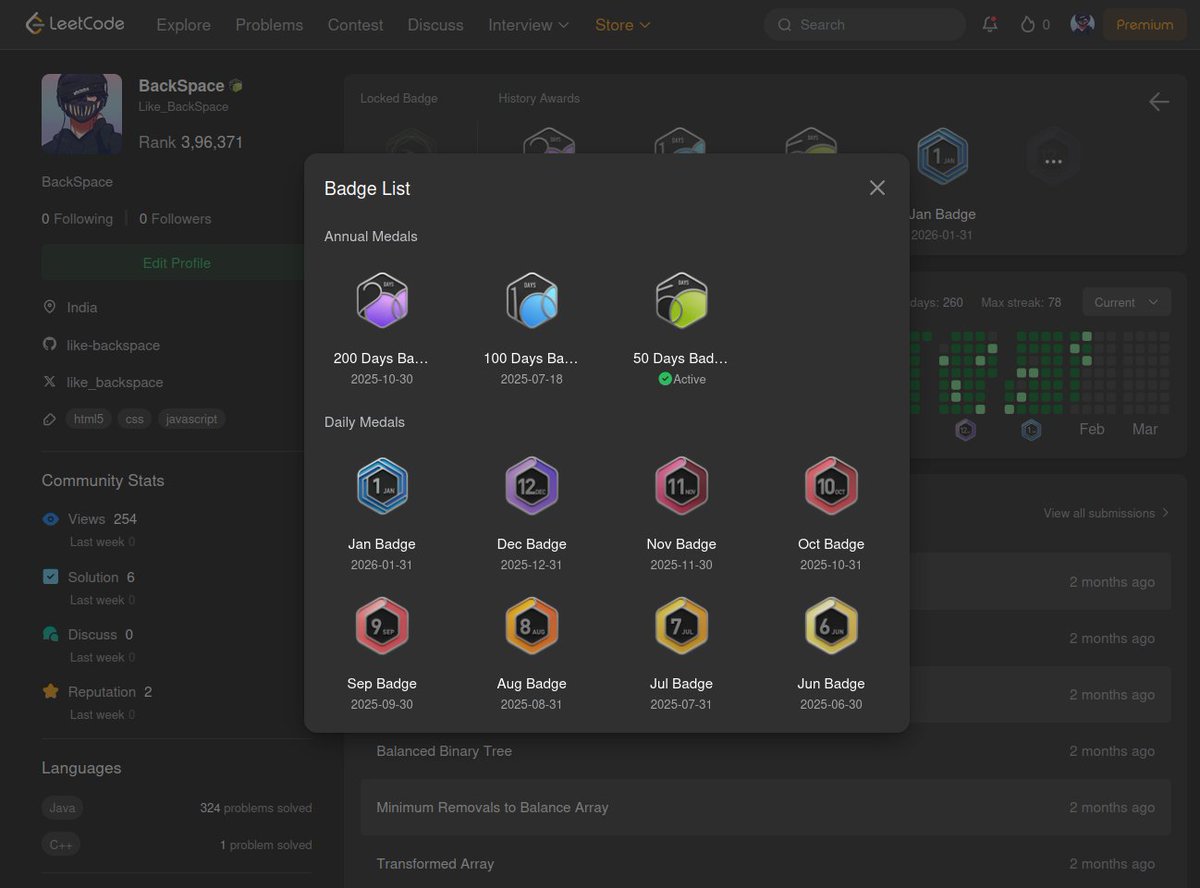
Task: Click the Views eye icon
Action: tap(50, 519)
